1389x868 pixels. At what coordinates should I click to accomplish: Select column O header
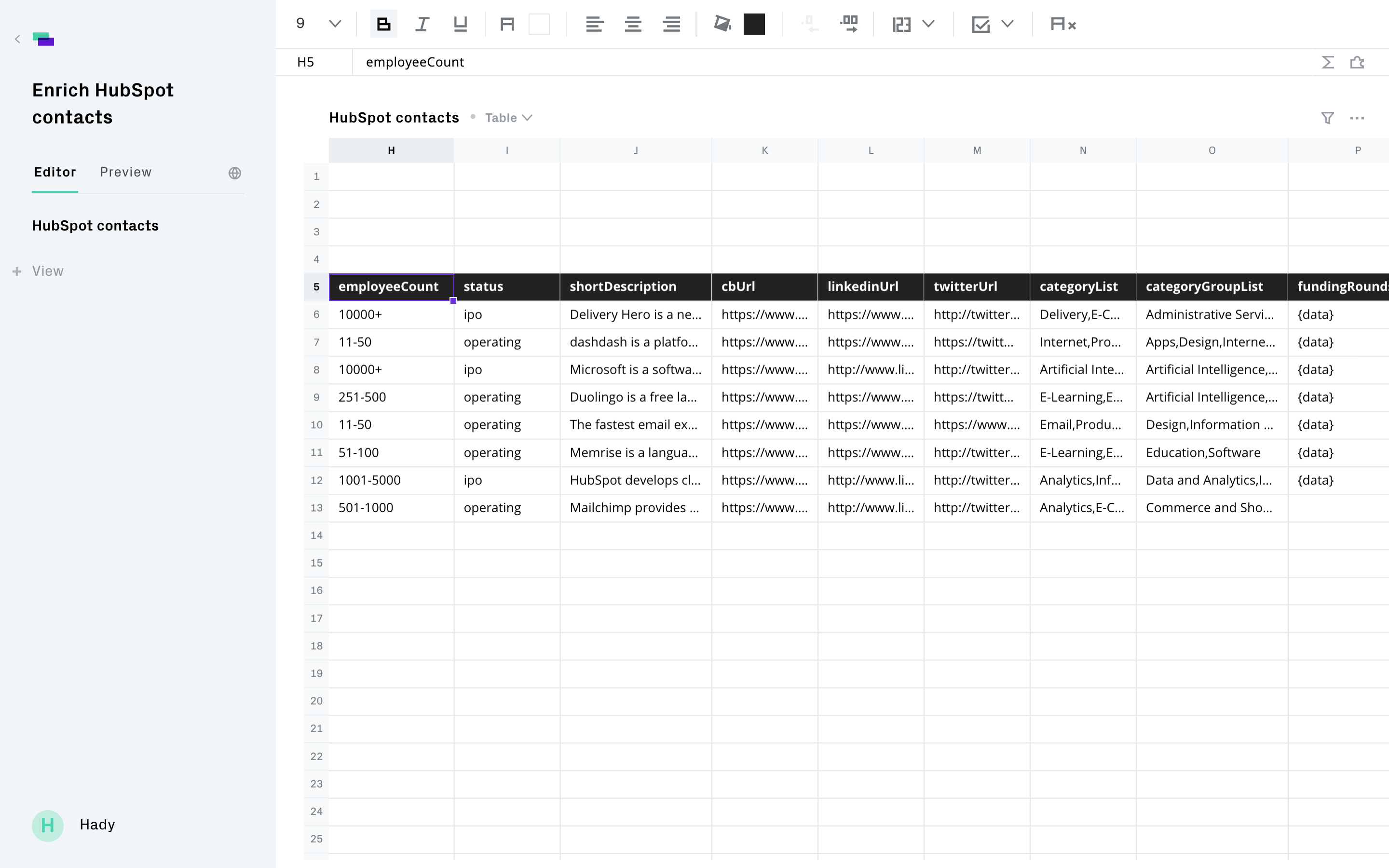[x=1212, y=150]
